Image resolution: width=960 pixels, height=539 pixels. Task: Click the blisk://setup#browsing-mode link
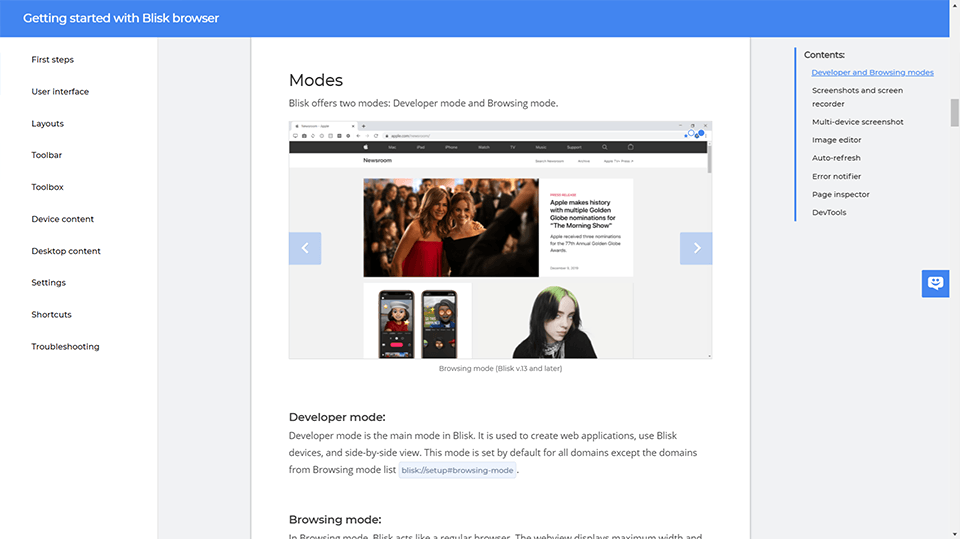pyautogui.click(x=457, y=470)
